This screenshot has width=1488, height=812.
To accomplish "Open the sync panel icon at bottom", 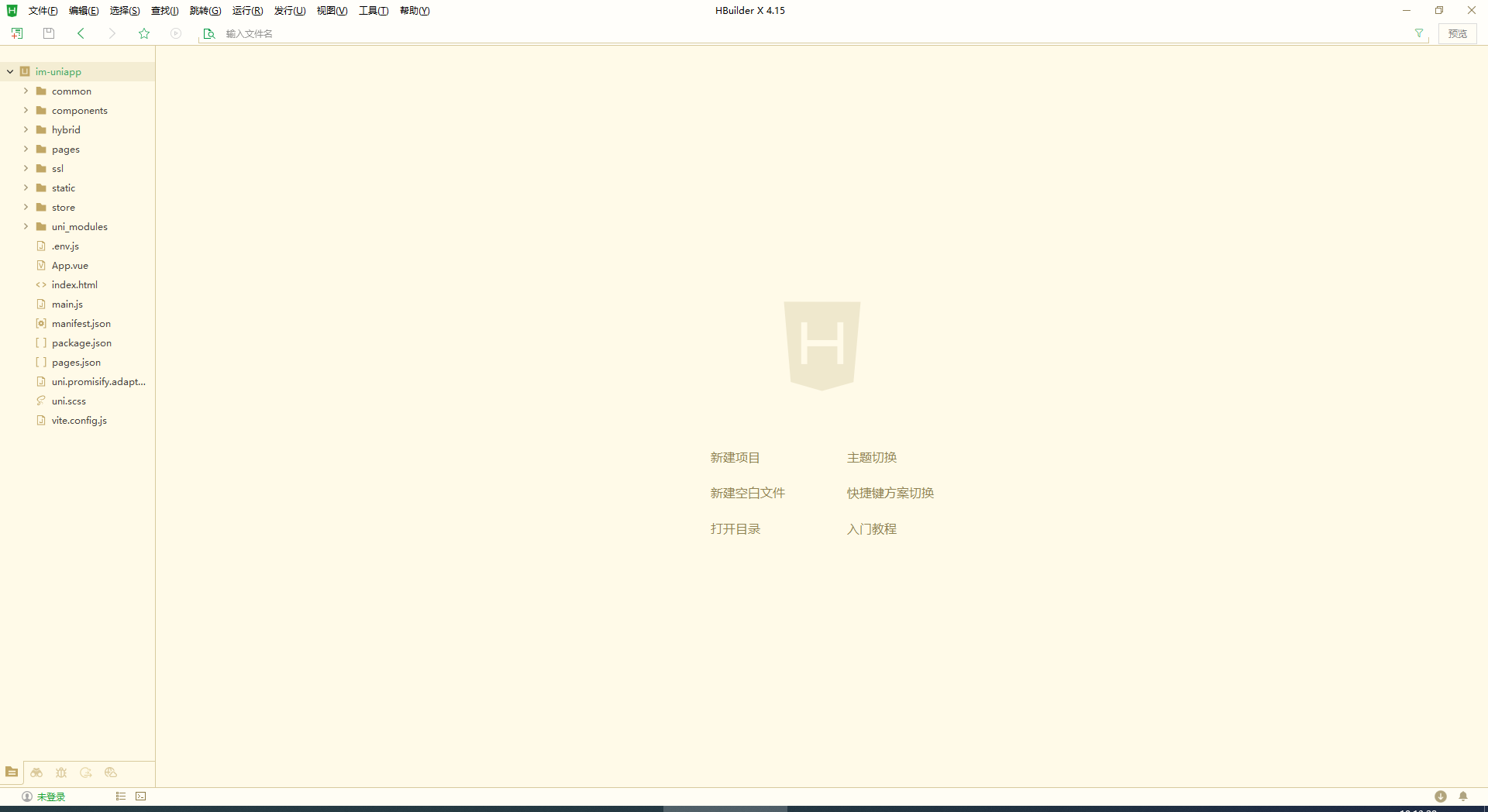I will pos(86,772).
